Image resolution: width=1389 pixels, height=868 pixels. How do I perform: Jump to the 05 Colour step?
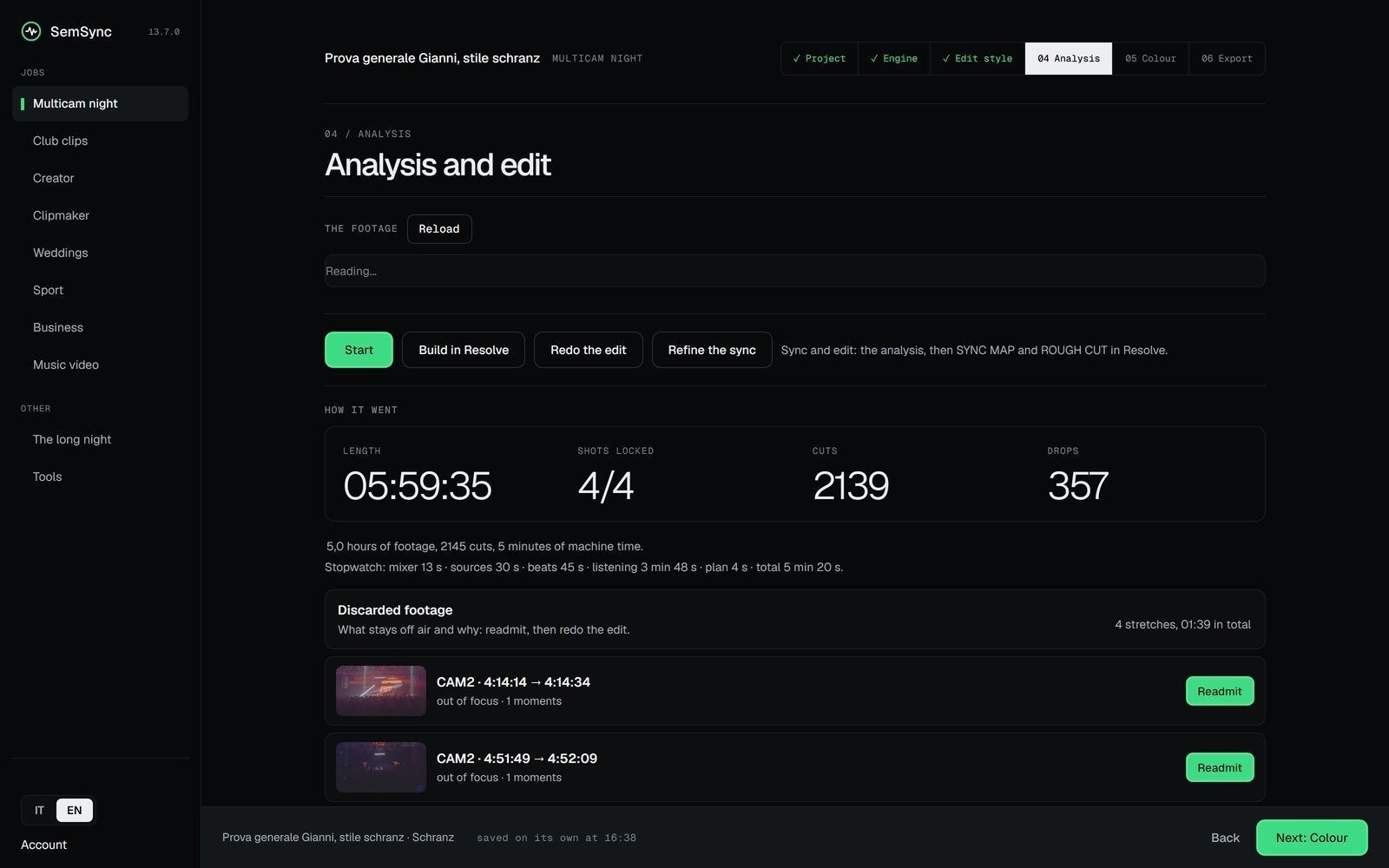tap(1150, 59)
